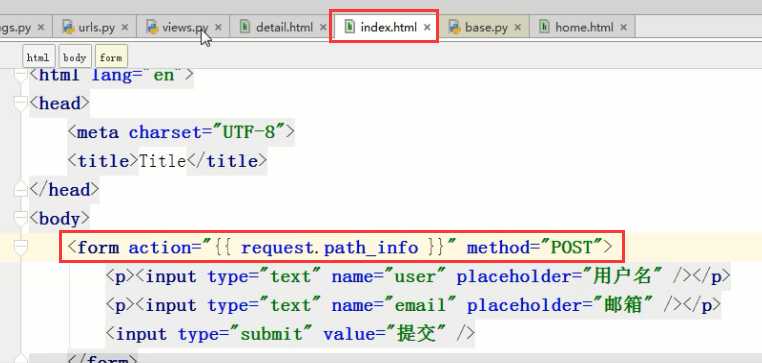The height and width of the screenshot is (363, 762).
Task: Collapse the body tag fold marker
Action: tap(20, 219)
